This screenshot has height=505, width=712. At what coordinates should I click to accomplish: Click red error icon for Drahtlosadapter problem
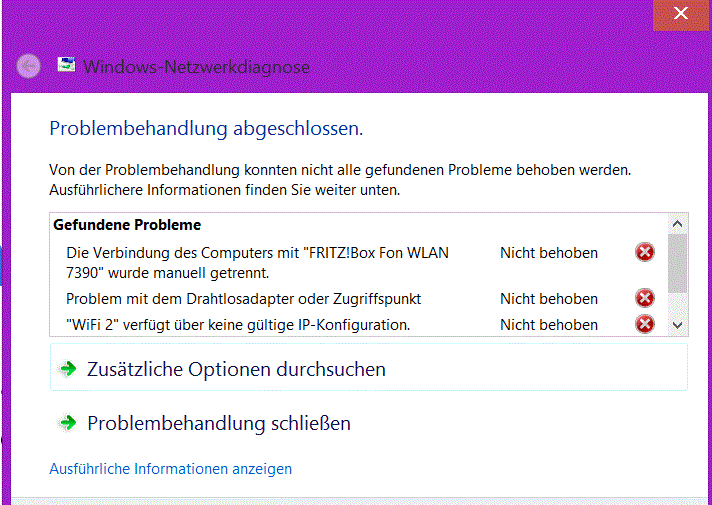pyautogui.click(x=645, y=298)
